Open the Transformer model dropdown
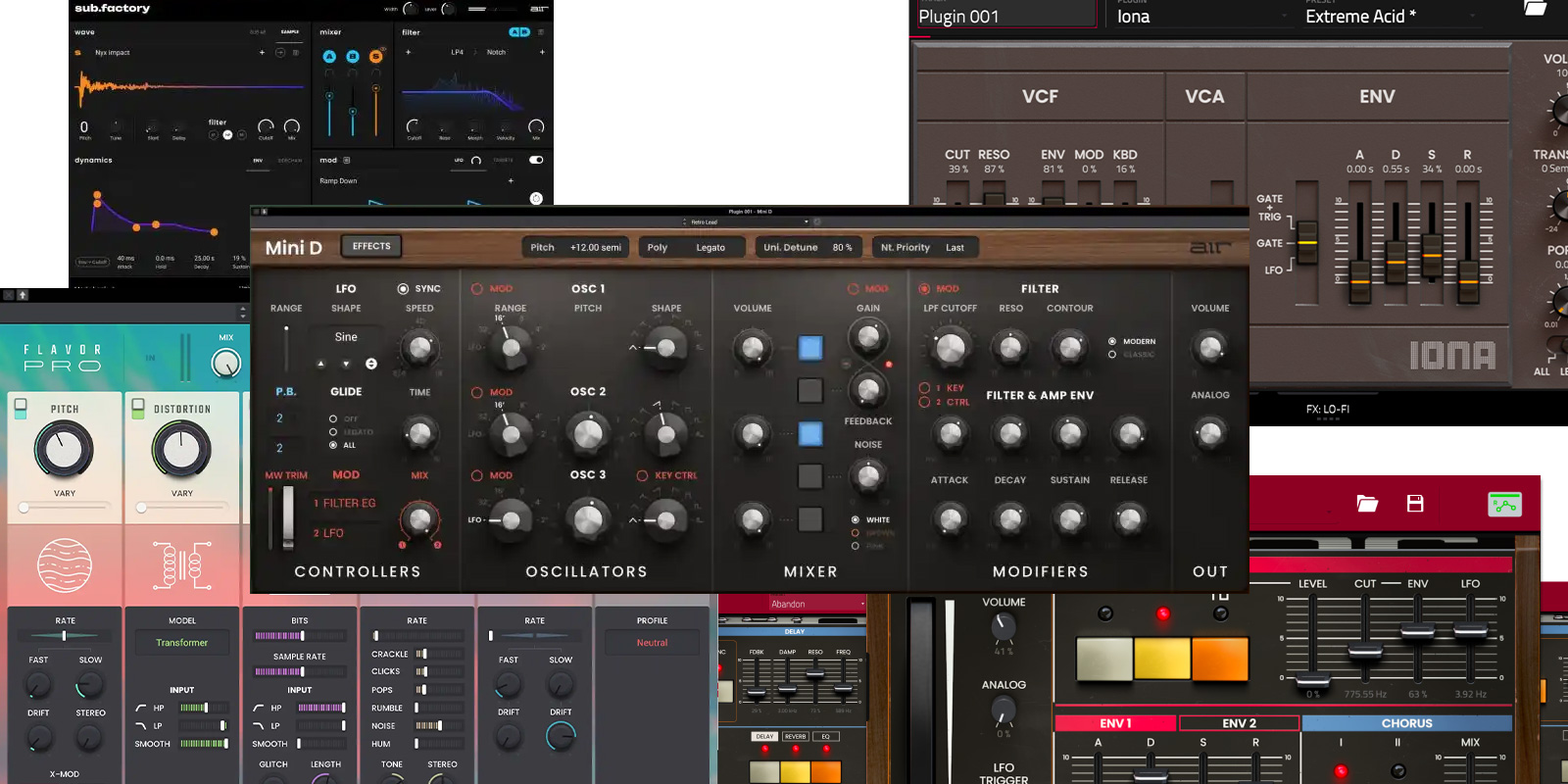The image size is (1568, 784). pos(182,643)
